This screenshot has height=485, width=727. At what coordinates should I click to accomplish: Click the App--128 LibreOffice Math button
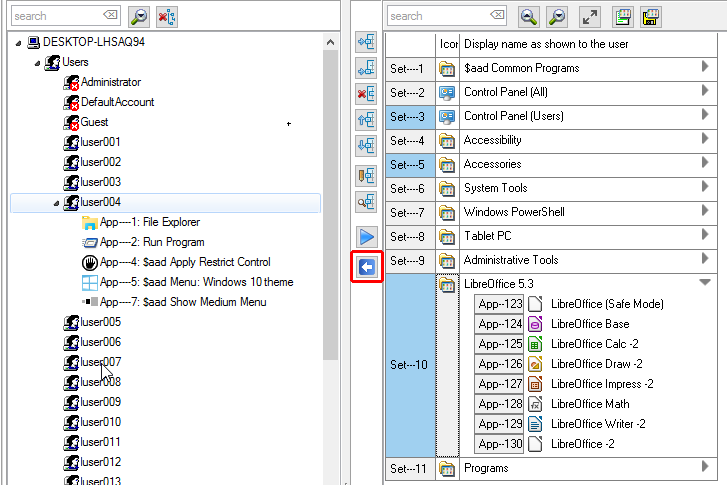tap(499, 404)
